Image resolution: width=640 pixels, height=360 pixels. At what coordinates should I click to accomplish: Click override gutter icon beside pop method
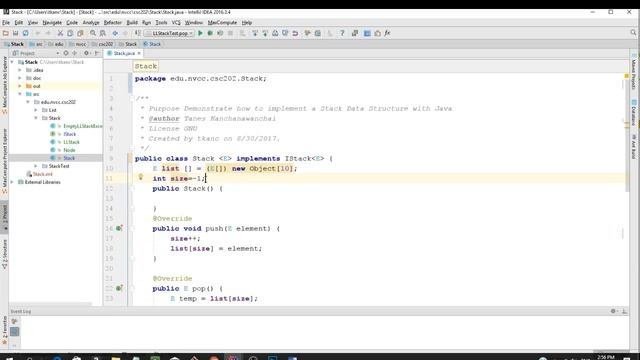[119, 288]
